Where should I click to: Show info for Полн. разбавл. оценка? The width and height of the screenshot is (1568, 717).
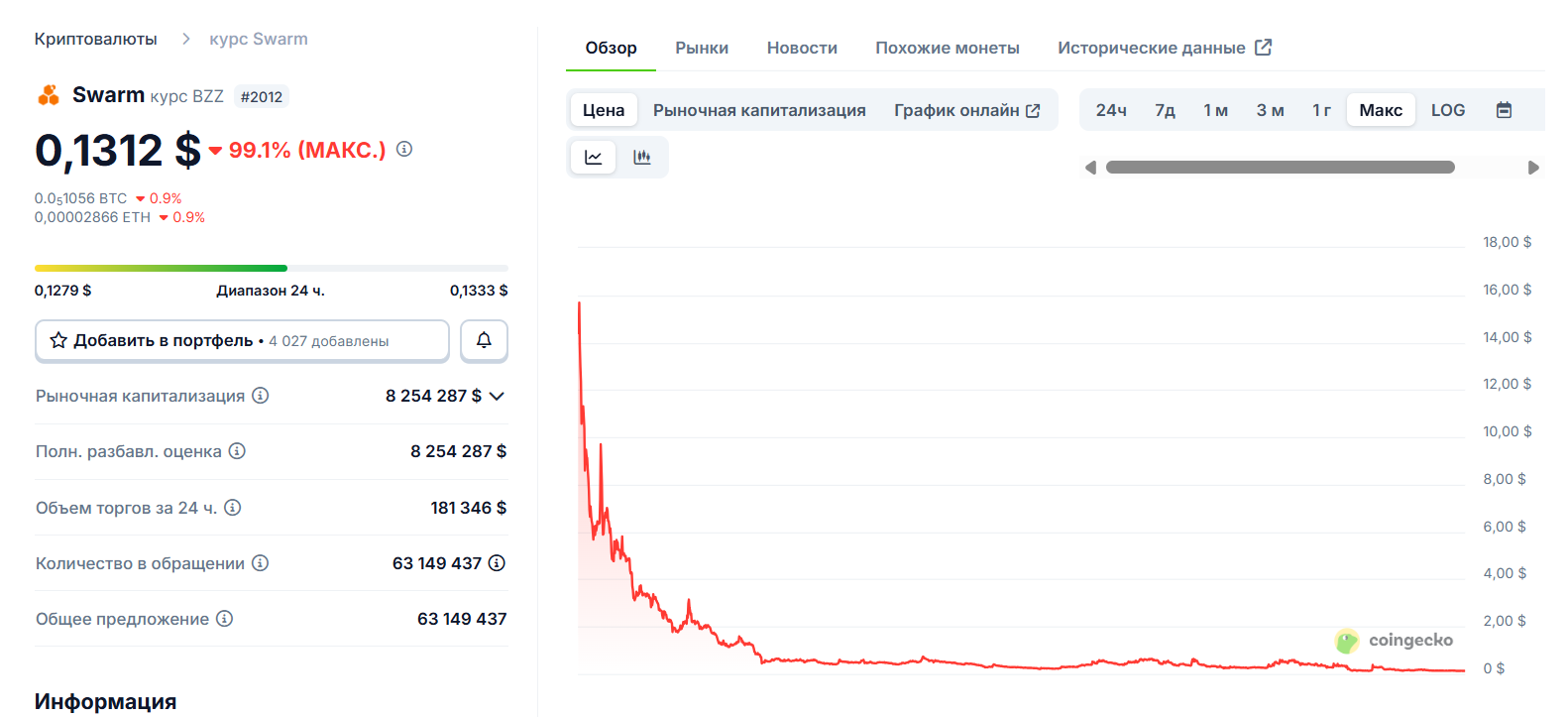click(x=237, y=451)
